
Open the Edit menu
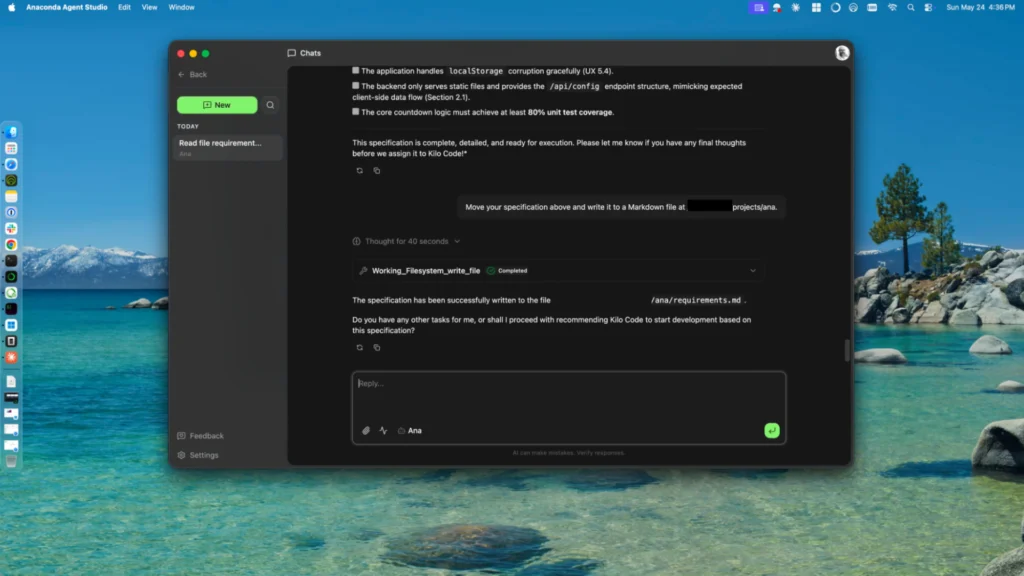point(124,7)
